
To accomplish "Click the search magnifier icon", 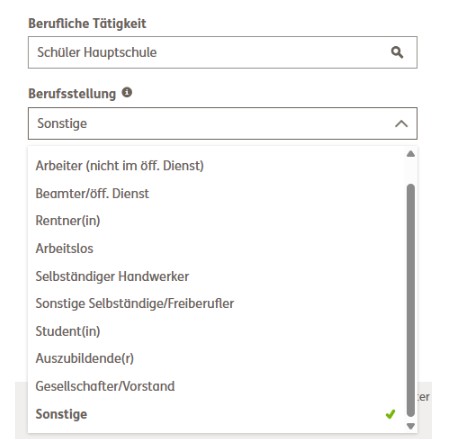I will (397, 52).
